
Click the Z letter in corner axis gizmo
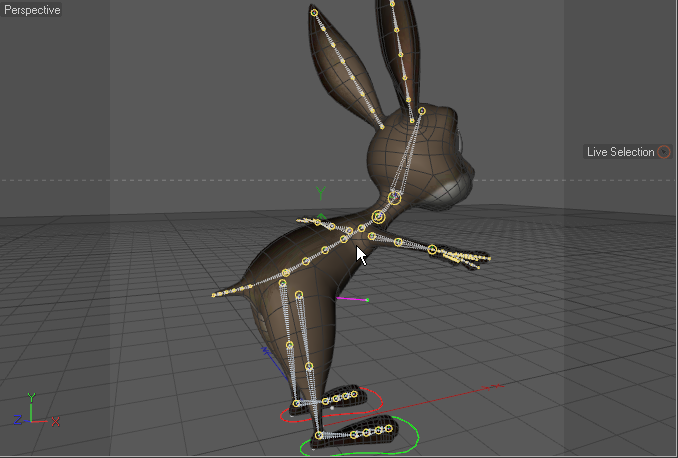click(17, 420)
